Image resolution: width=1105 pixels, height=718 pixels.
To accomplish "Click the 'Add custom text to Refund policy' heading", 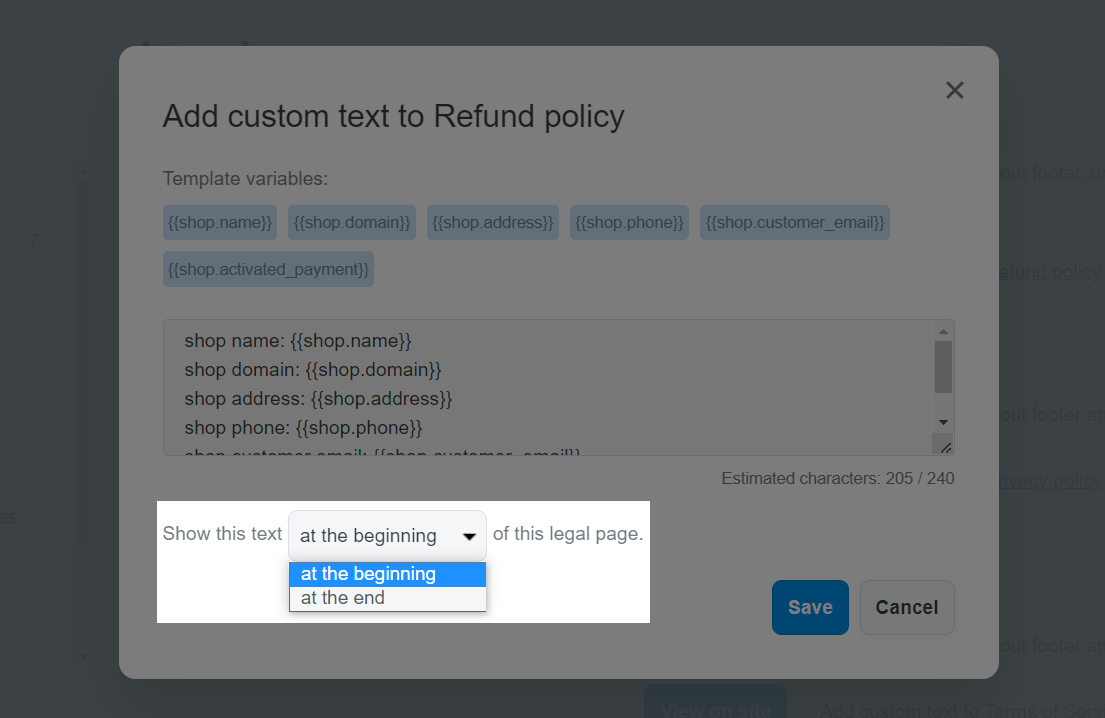I will tap(393, 117).
